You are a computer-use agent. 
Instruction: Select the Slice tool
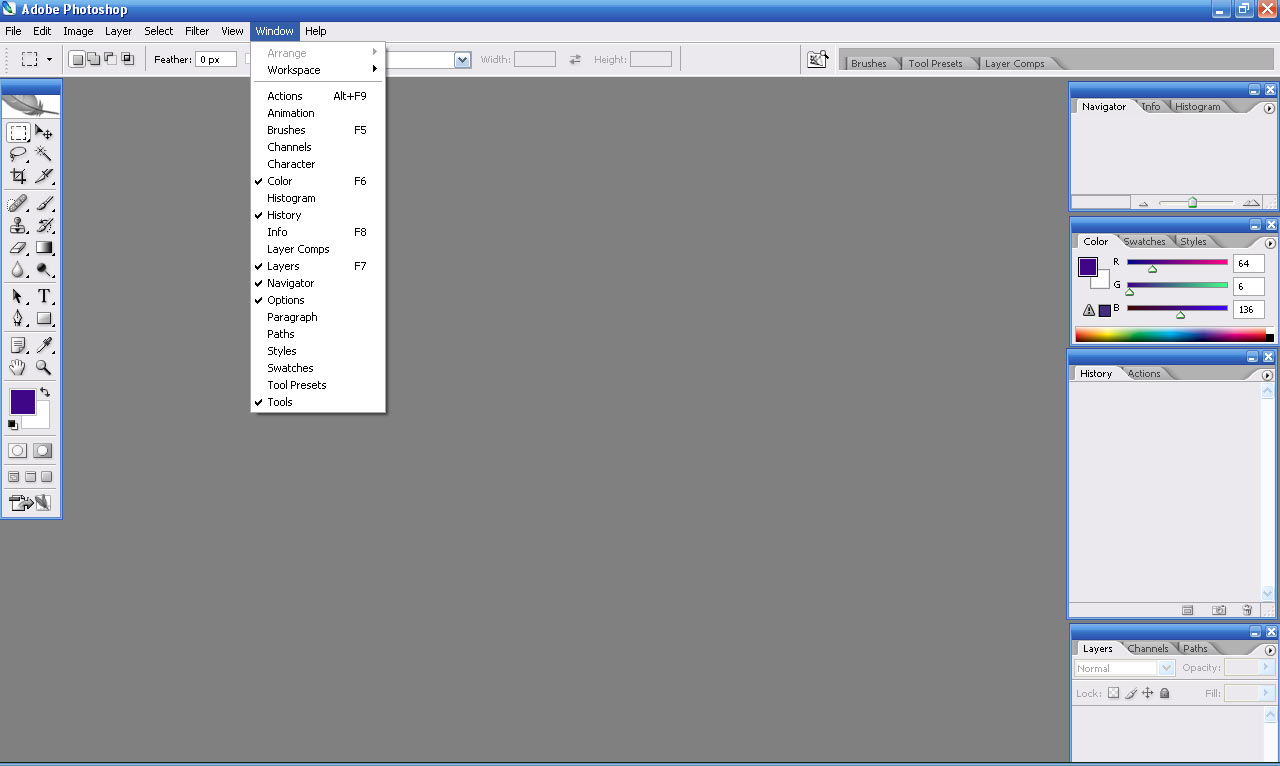(x=44, y=176)
